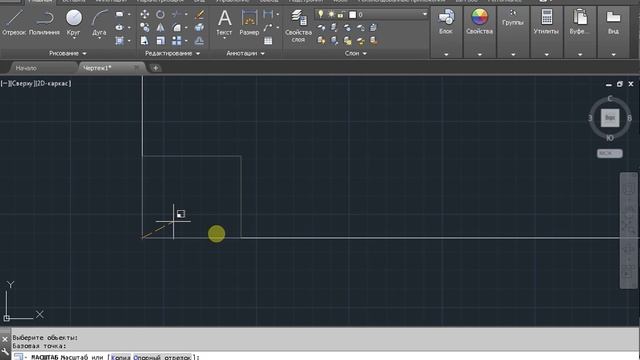640x360 pixels.
Task: Activate the Mirror tool in Редактирование
Action: 160,28
